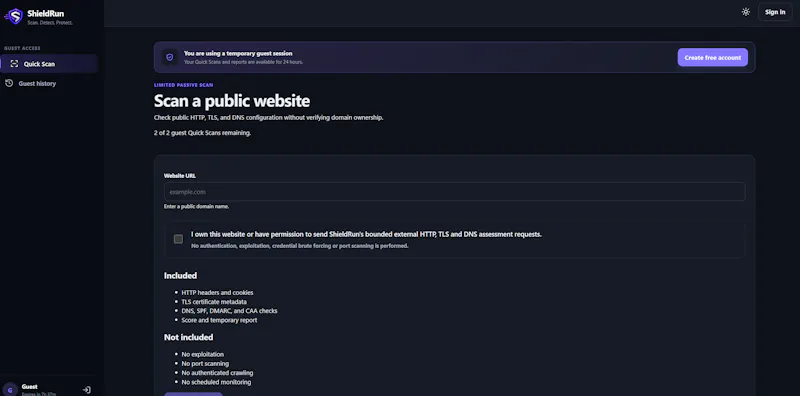
Task: Click the 'Not included' section heading
Action: (x=188, y=337)
